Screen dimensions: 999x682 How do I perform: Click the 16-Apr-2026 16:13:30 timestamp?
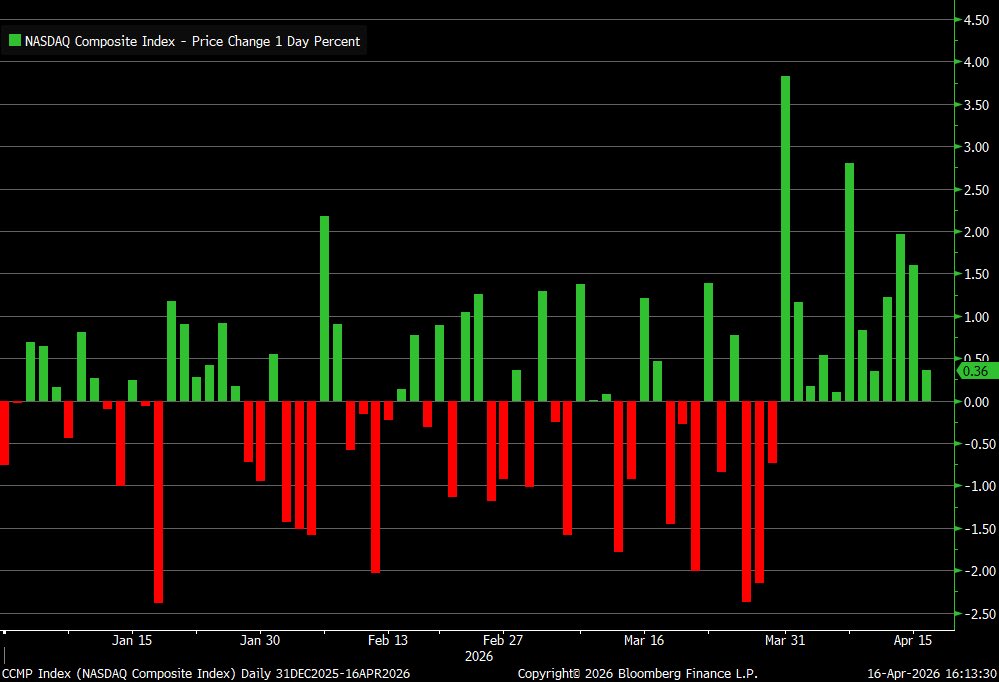931,673
